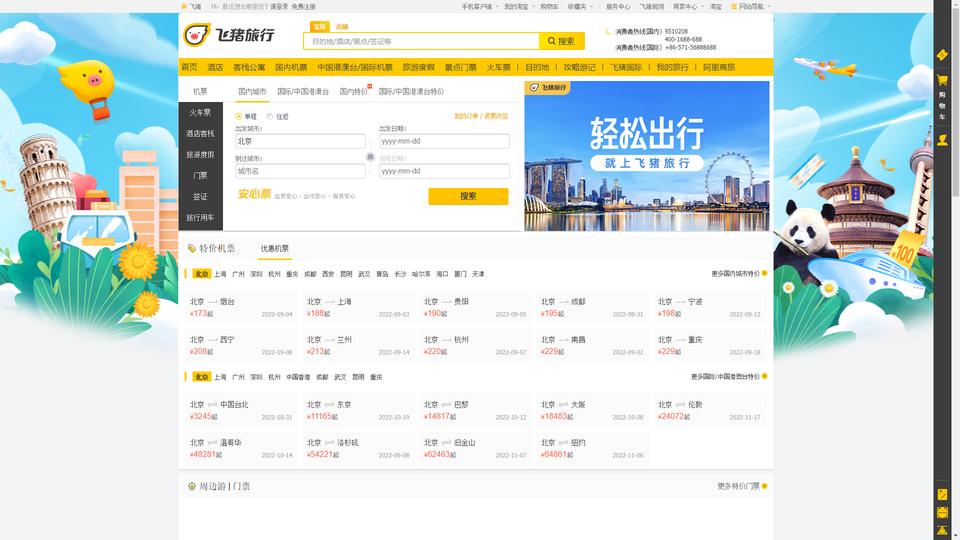
Task: Open the 出发日期 date picker
Action: (x=444, y=141)
